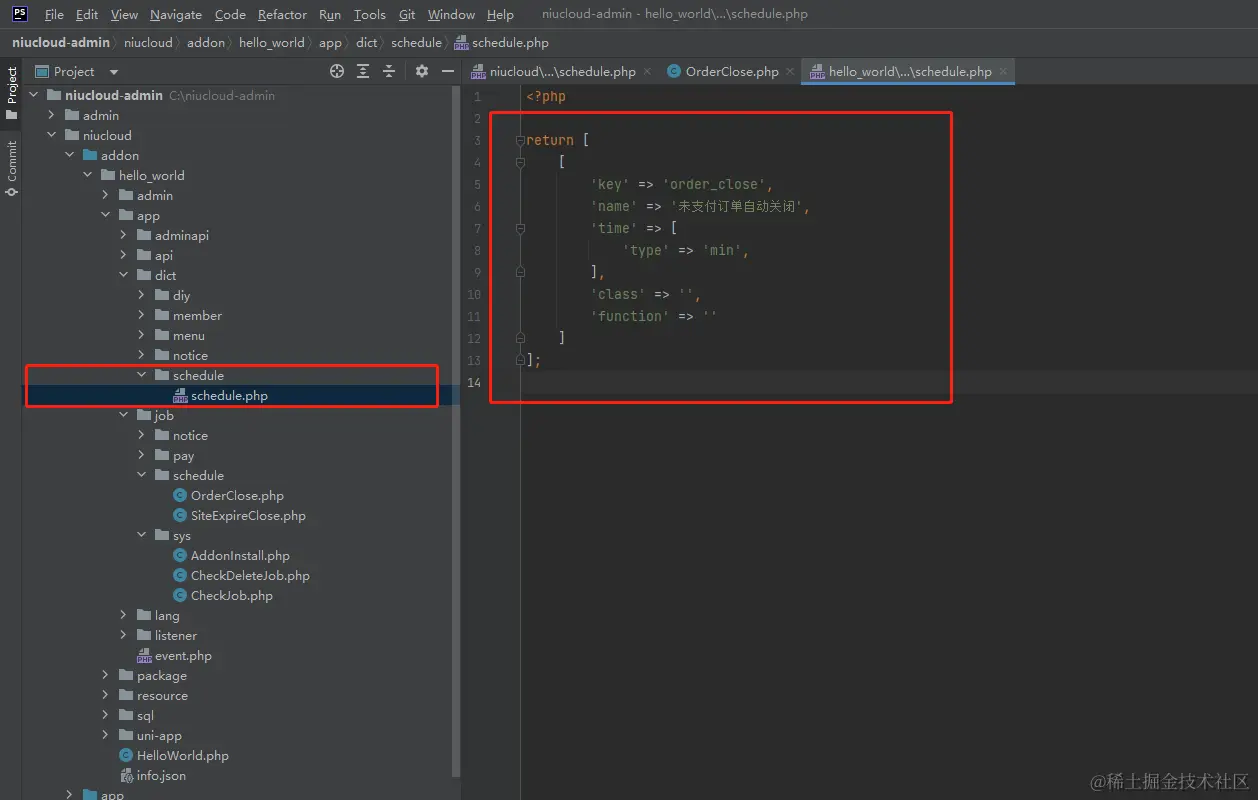The width and height of the screenshot is (1258, 800).
Task: Collapse the dict folder
Action: point(124,275)
